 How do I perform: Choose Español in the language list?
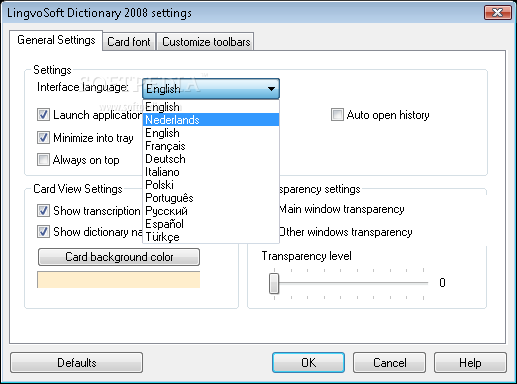tap(211, 224)
